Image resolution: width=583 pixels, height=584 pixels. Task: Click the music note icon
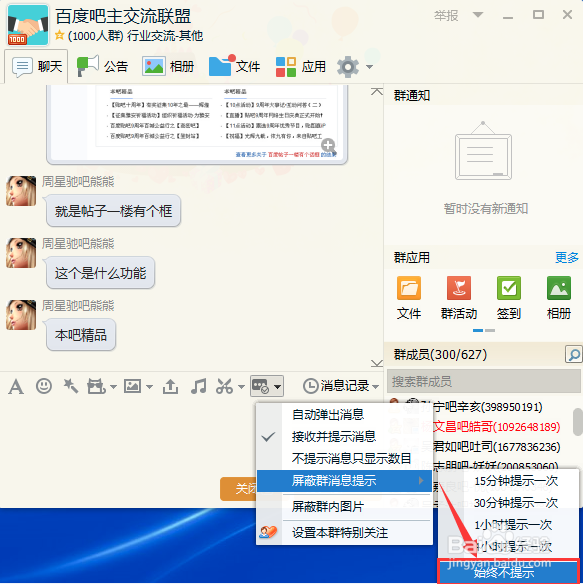point(198,386)
